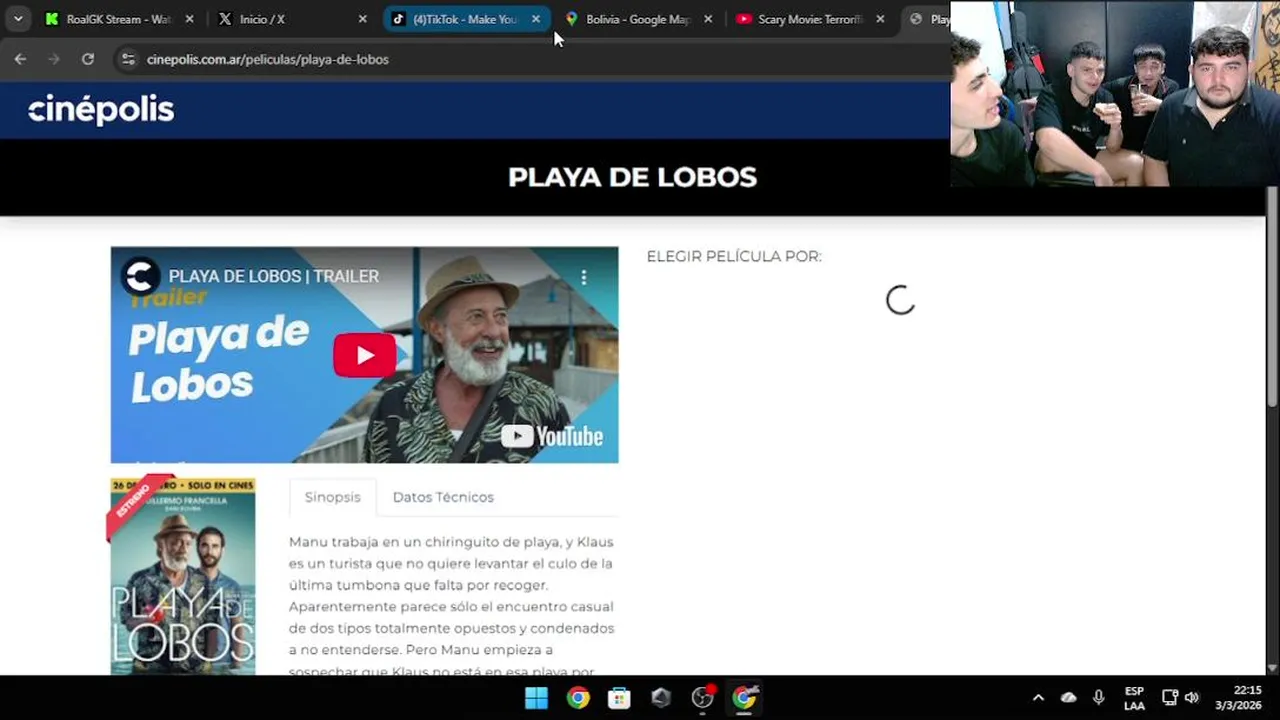The height and width of the screenshot is (720, 1280).
Task: Show hidden system tray icons
Action: (x=1038, y=698)
